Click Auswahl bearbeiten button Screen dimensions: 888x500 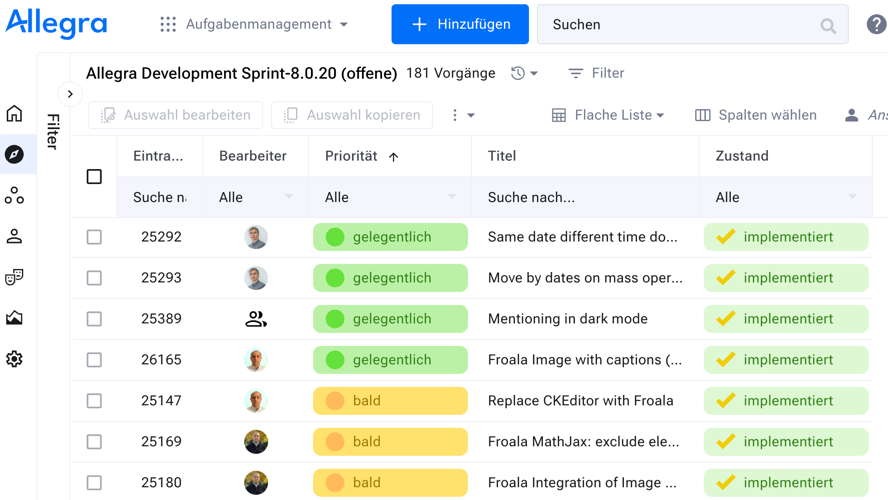point(176,115)
